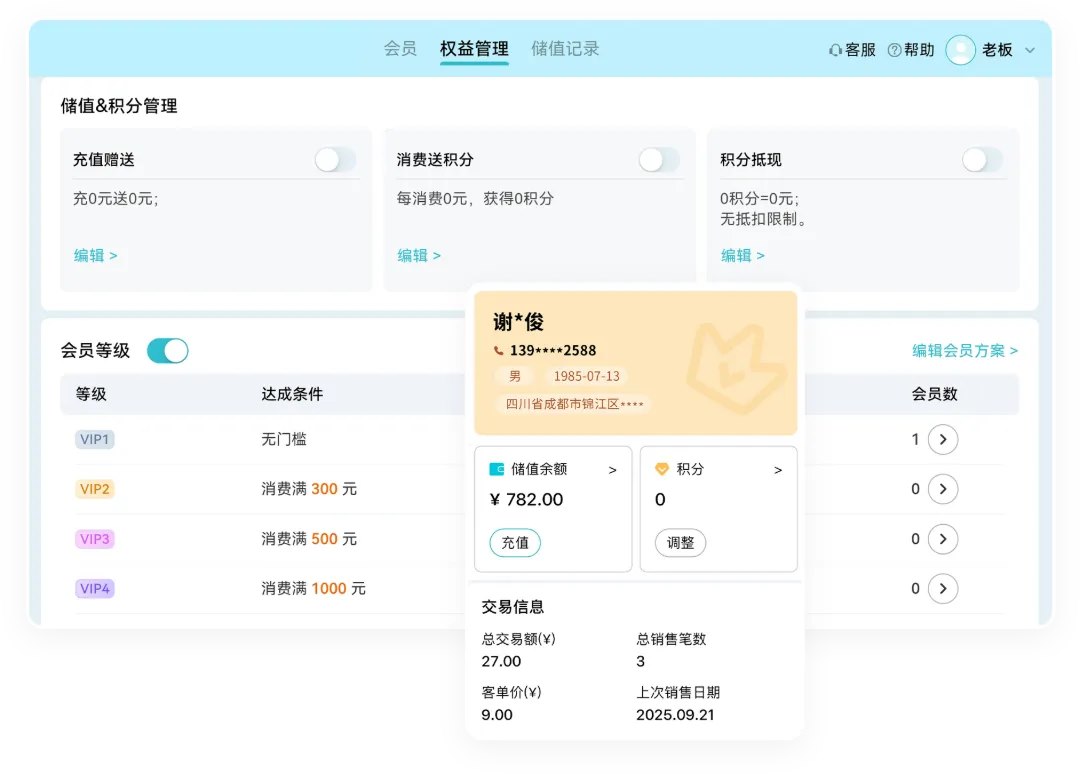Expand the 老板 account dropdown arrow

(1030, 50)
